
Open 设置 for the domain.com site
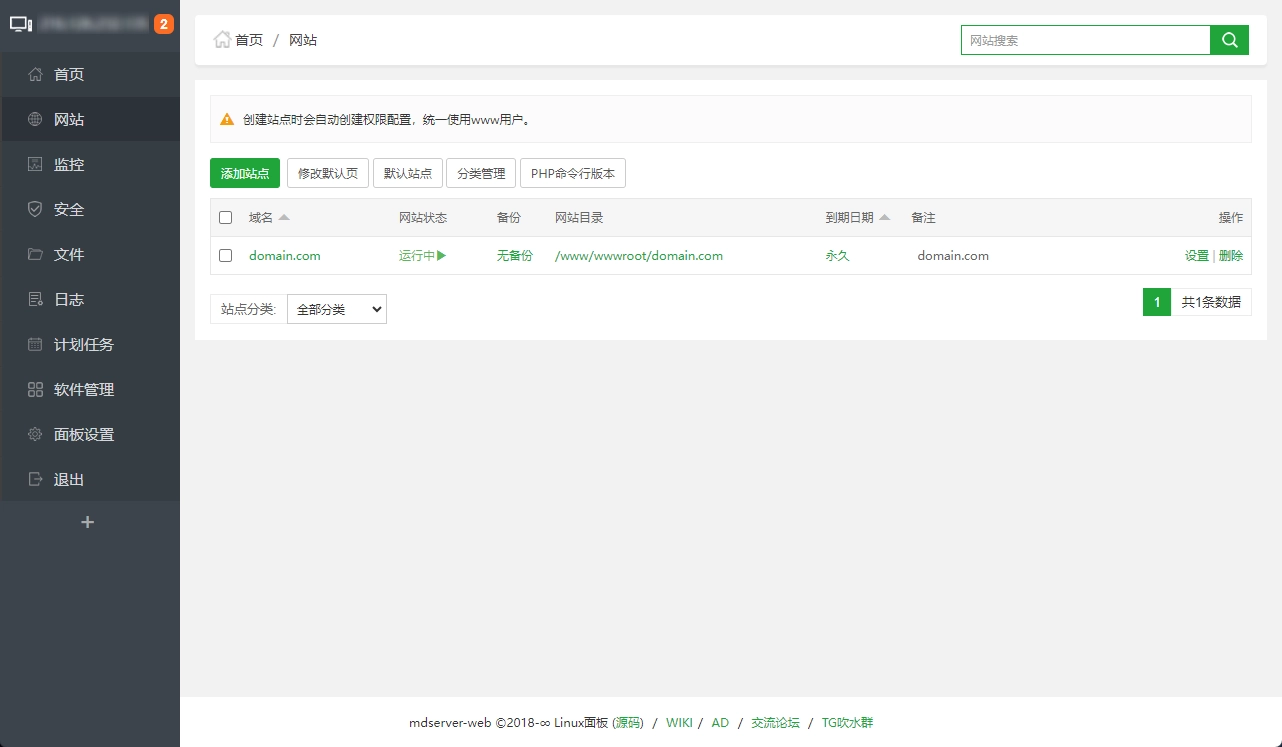tap(1196, 255)
